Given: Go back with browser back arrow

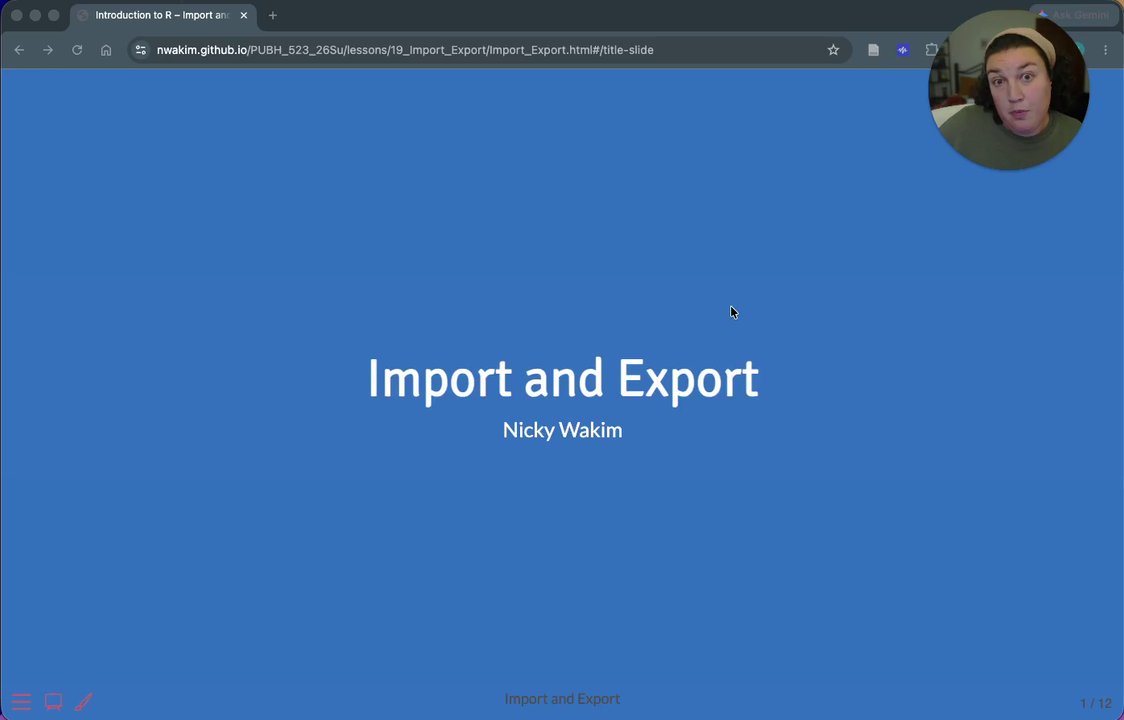Looking at the screenshot, I should coord(19,50).
